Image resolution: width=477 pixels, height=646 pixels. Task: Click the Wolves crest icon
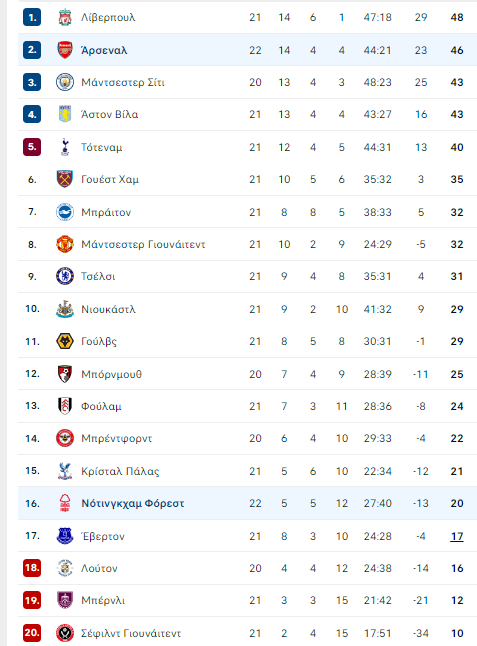pyautogui.click(x=65, y=341)
